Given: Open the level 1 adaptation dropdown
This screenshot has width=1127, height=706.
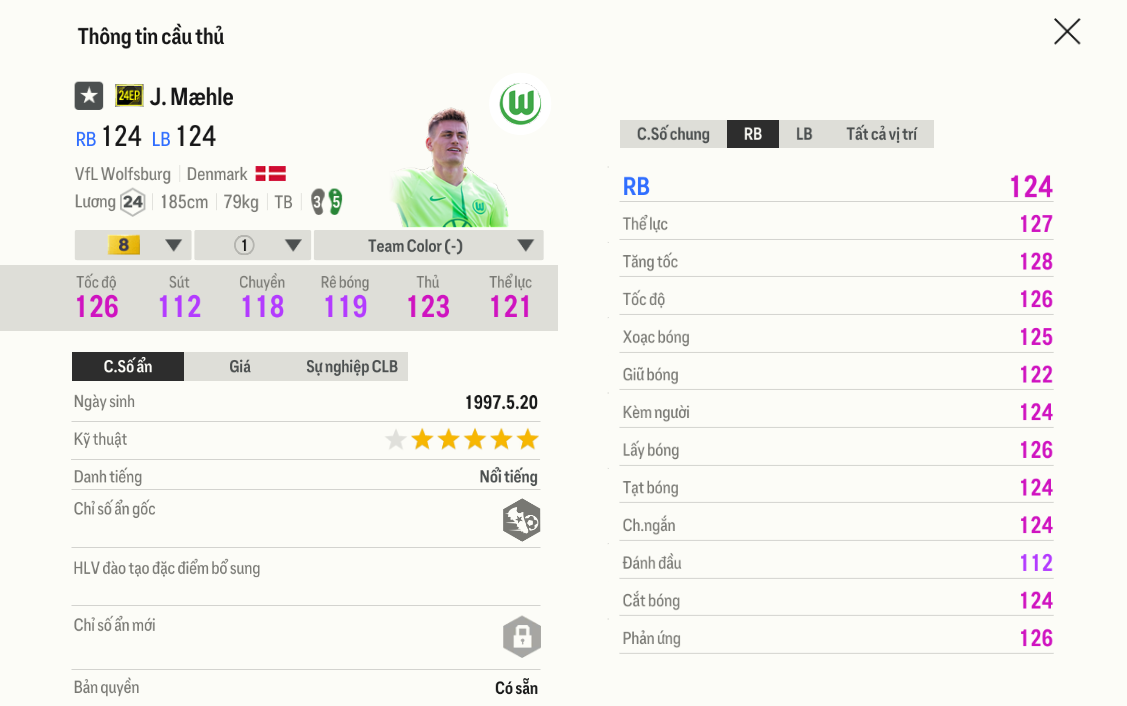Looking at the screenshot, I should click(253, 245).
